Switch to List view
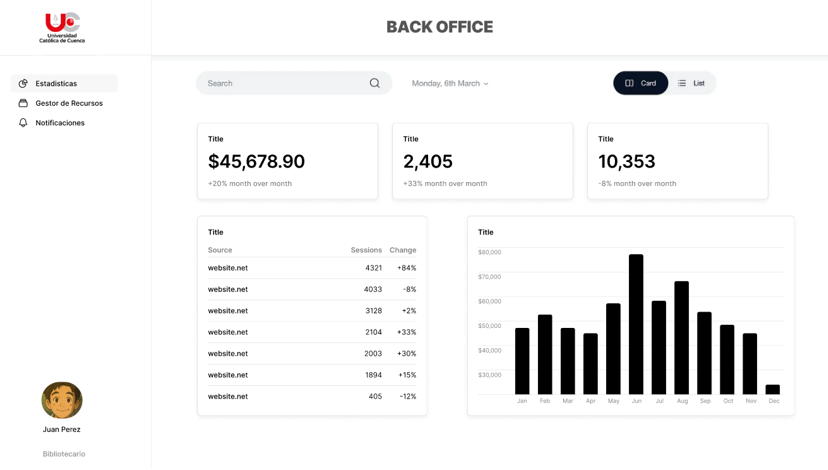The height and width of the screenshot is (470, 828). tap(692, 83)
